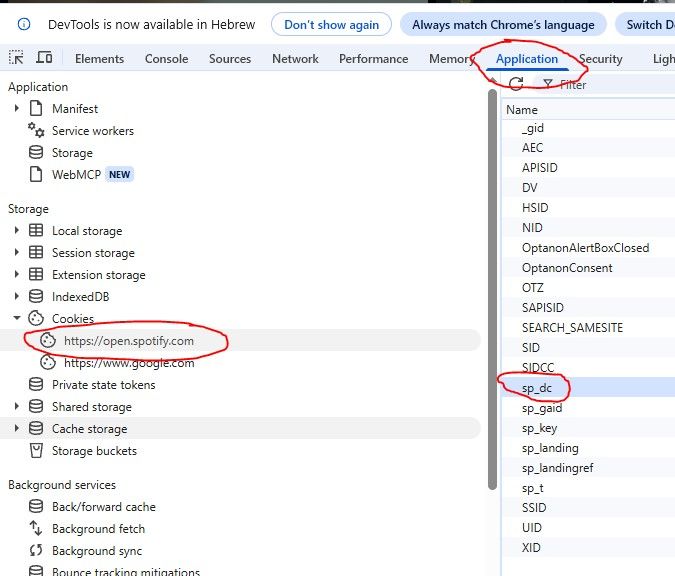Select the XID cookie row
This screenshot has height=576, width=675.
588,548
